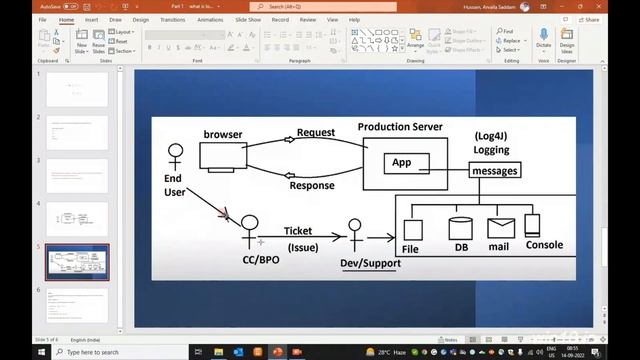Open the Transitions tab
Image resolution: width=640 pixels, height=360 pixels.
(173, 20)
